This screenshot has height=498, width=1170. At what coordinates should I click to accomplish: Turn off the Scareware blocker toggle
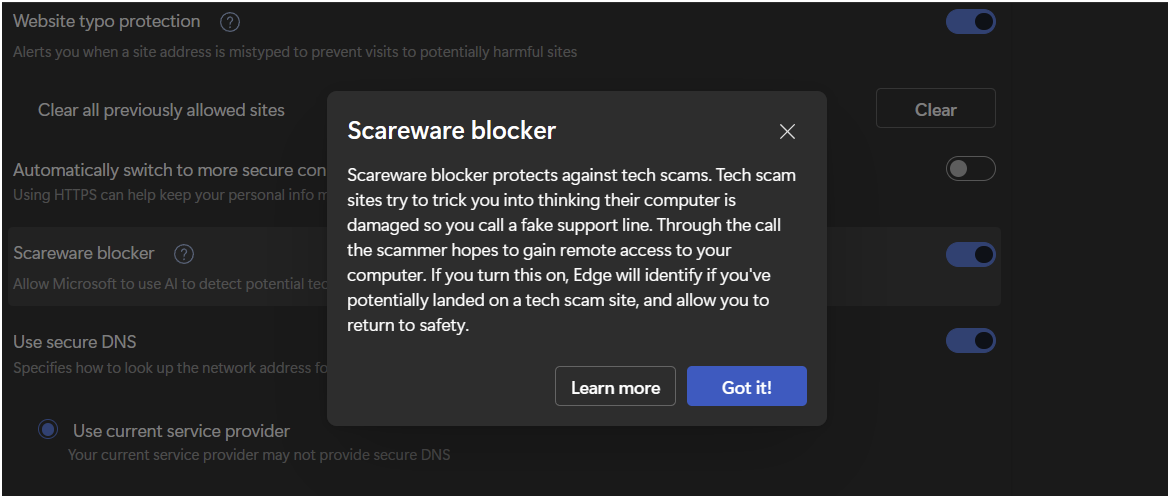click(971, 255)
